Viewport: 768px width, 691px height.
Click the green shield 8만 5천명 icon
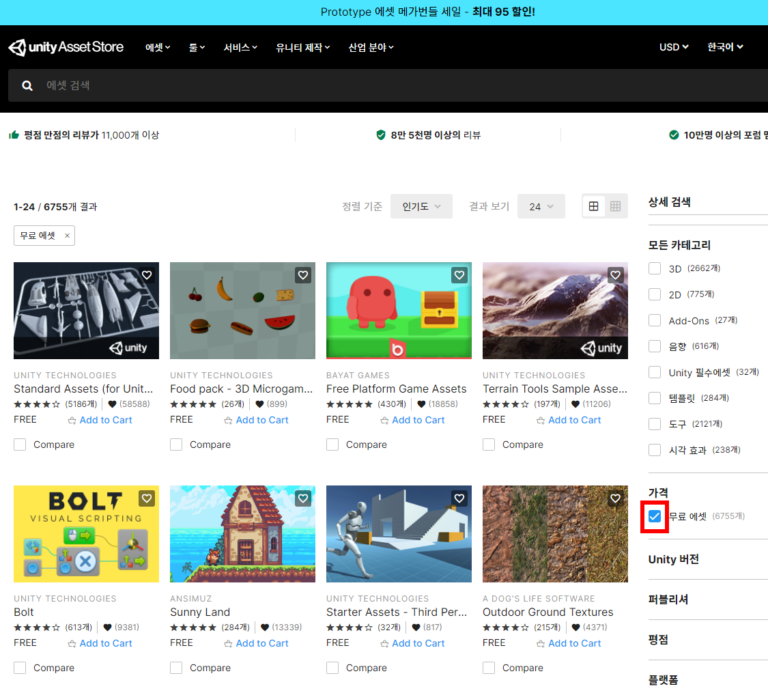click(381, 135)
